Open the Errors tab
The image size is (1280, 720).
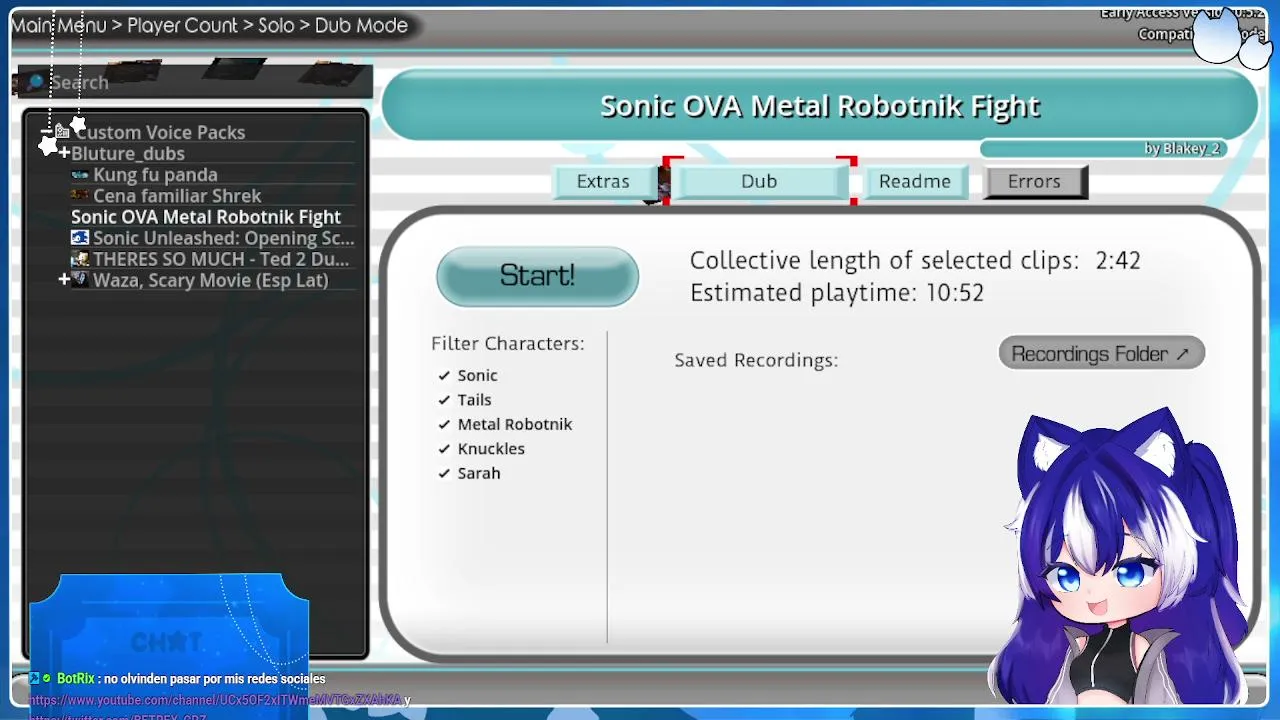coord(1034,181)
